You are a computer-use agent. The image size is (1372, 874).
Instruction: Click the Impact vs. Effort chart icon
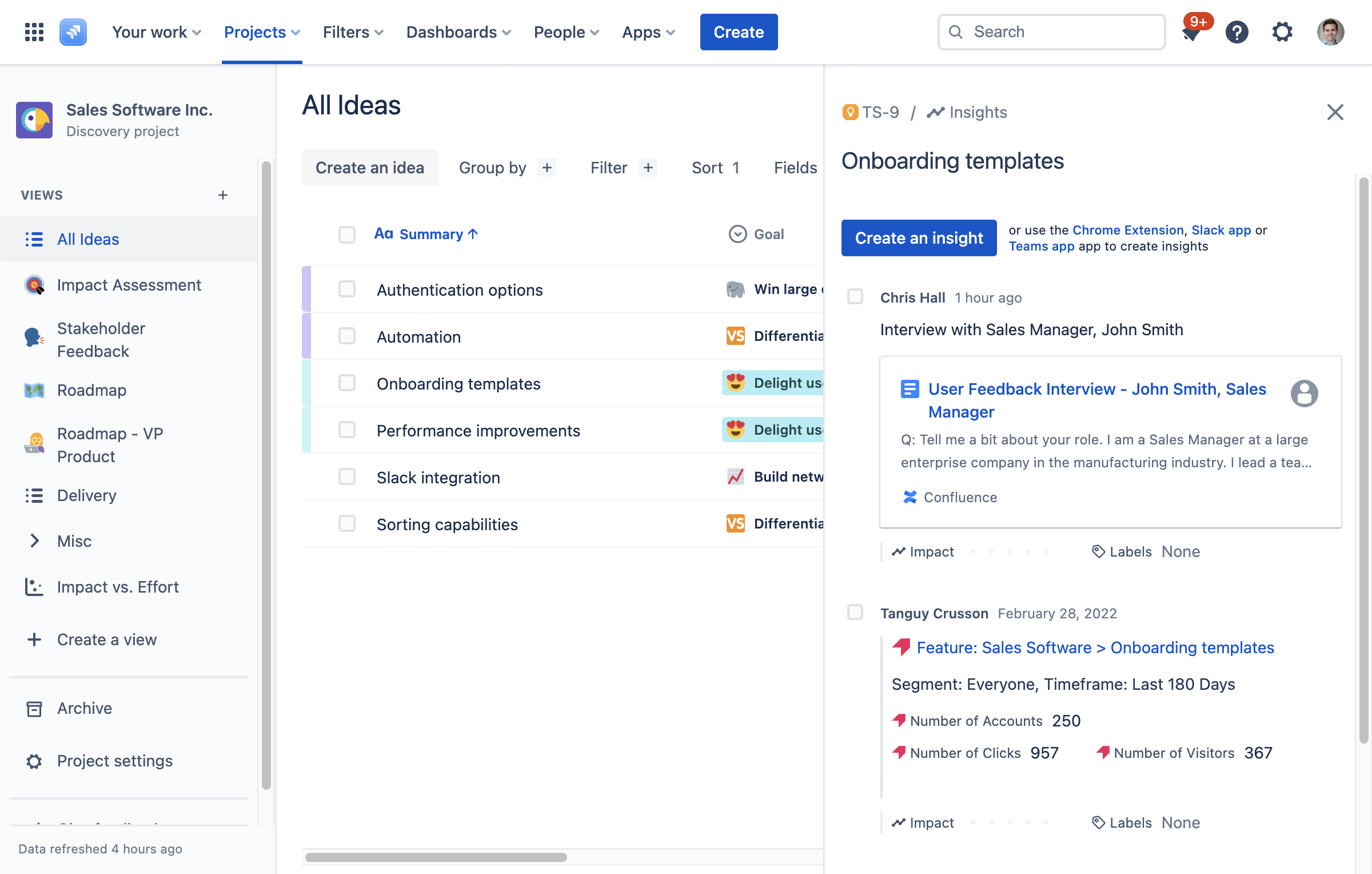point(34,587)
